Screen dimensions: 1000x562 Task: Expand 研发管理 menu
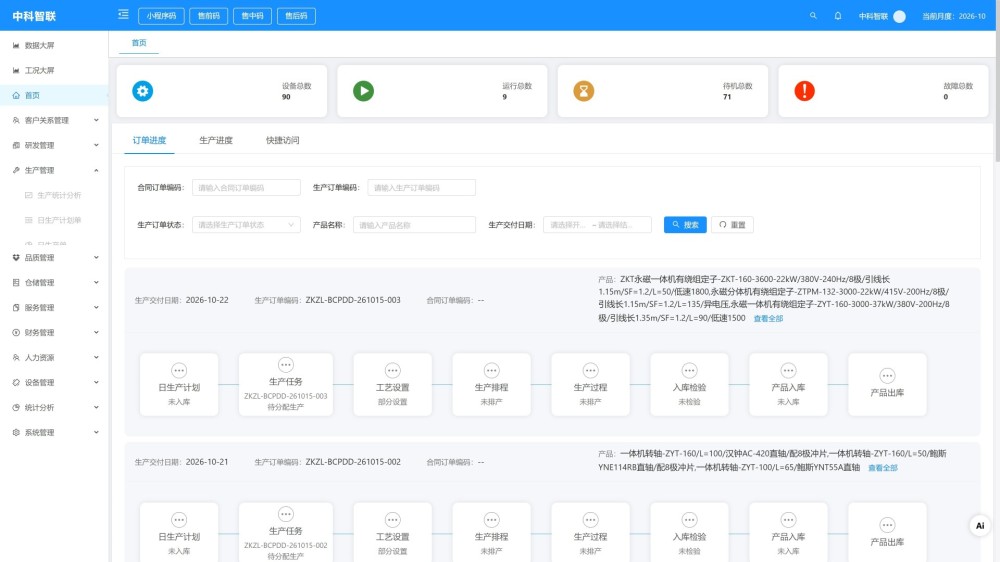point(54,145)
